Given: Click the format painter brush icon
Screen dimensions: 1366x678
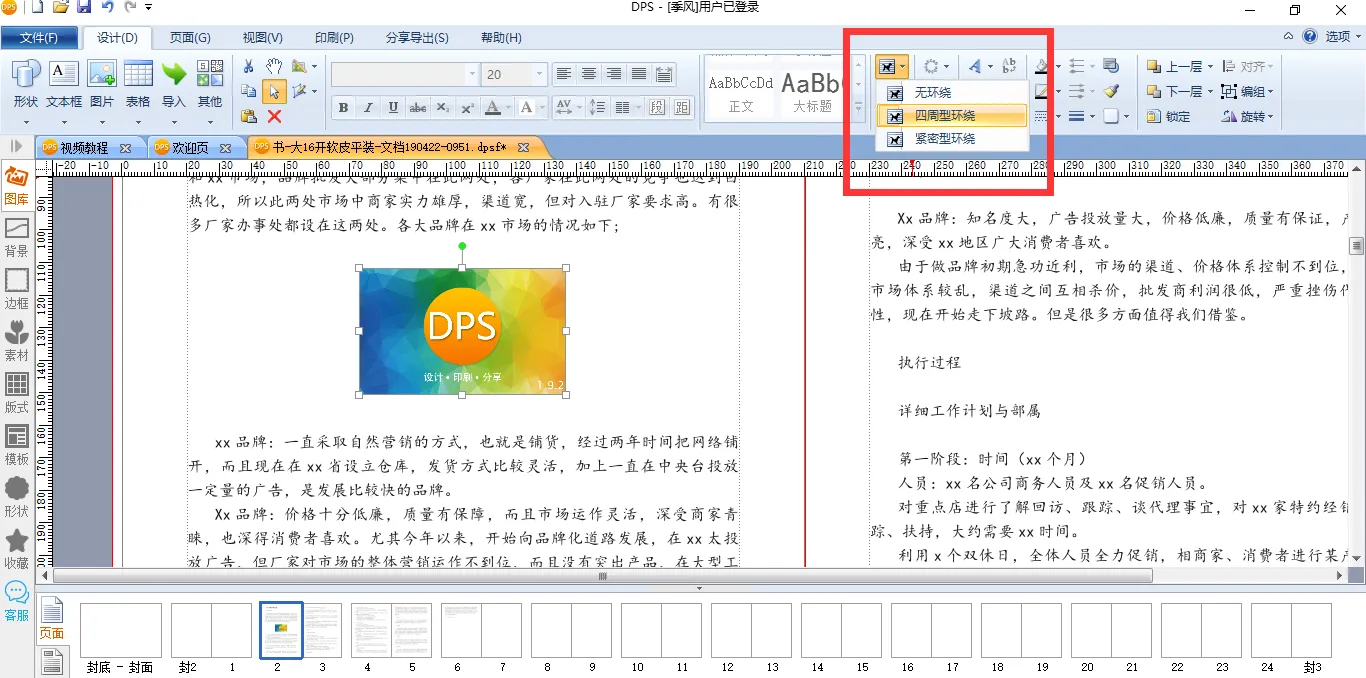Looking at the screenshot, I should pyautogui.click(x=1111, y=91).
